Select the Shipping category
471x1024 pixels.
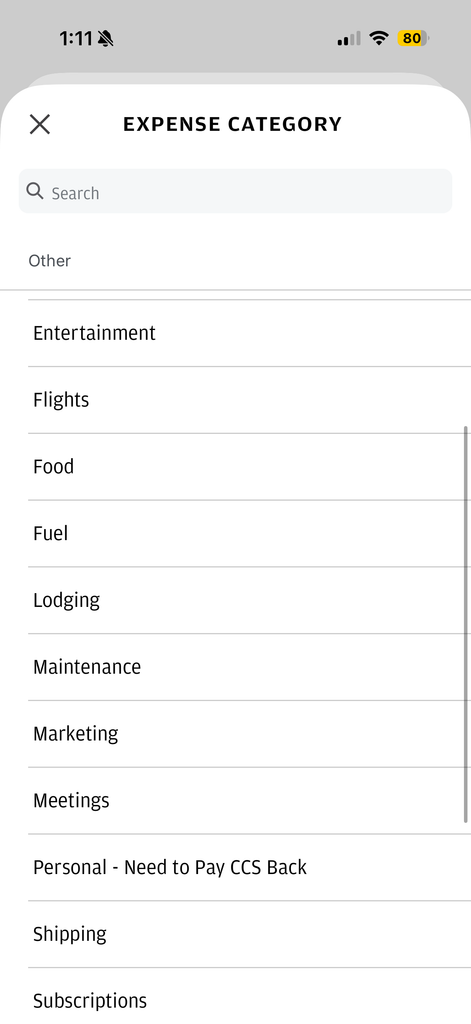click(250, 934)
